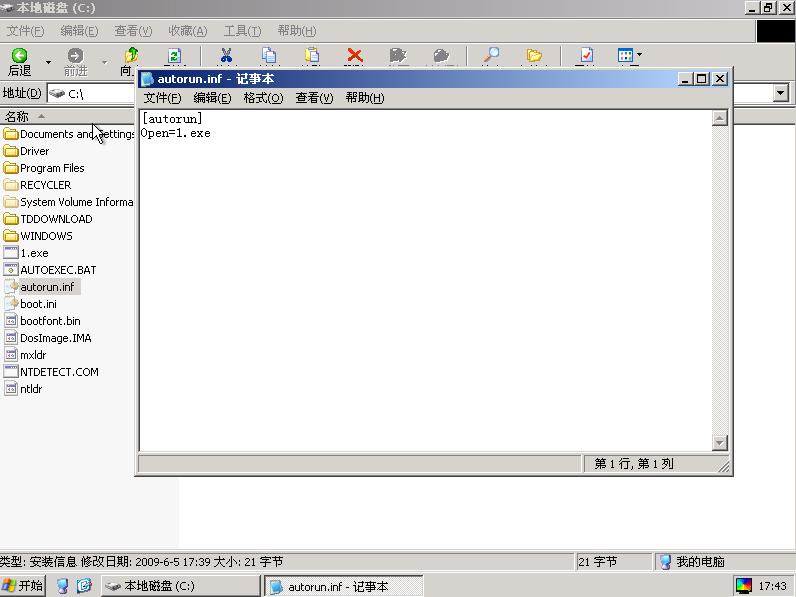Switch to autorun.inf Notepad taskbar button
The width and height of the screenshot is (796, 597).
coord(344,586)
